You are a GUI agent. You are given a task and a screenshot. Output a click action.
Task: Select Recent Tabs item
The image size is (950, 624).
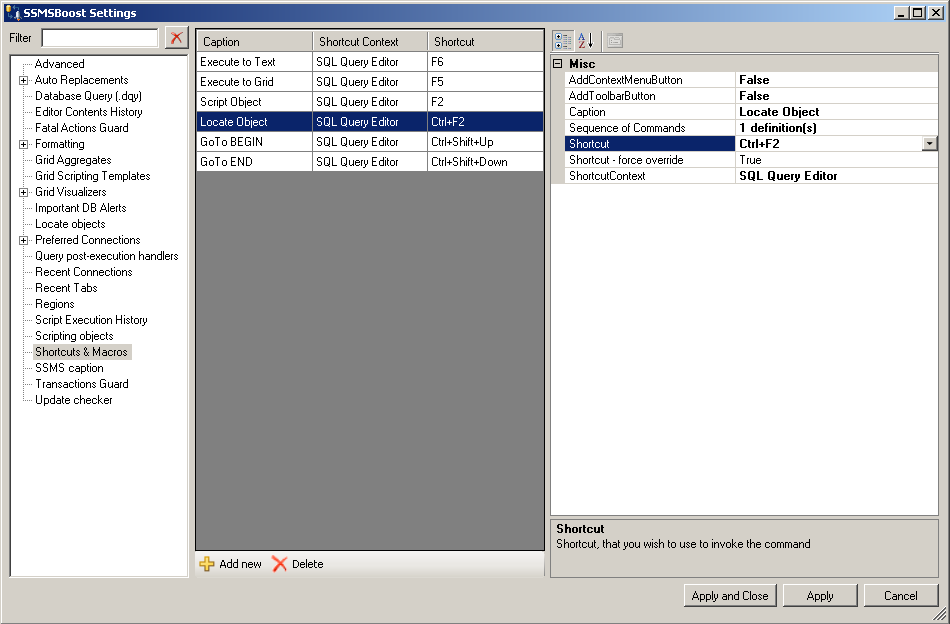[x=66, y=288]
